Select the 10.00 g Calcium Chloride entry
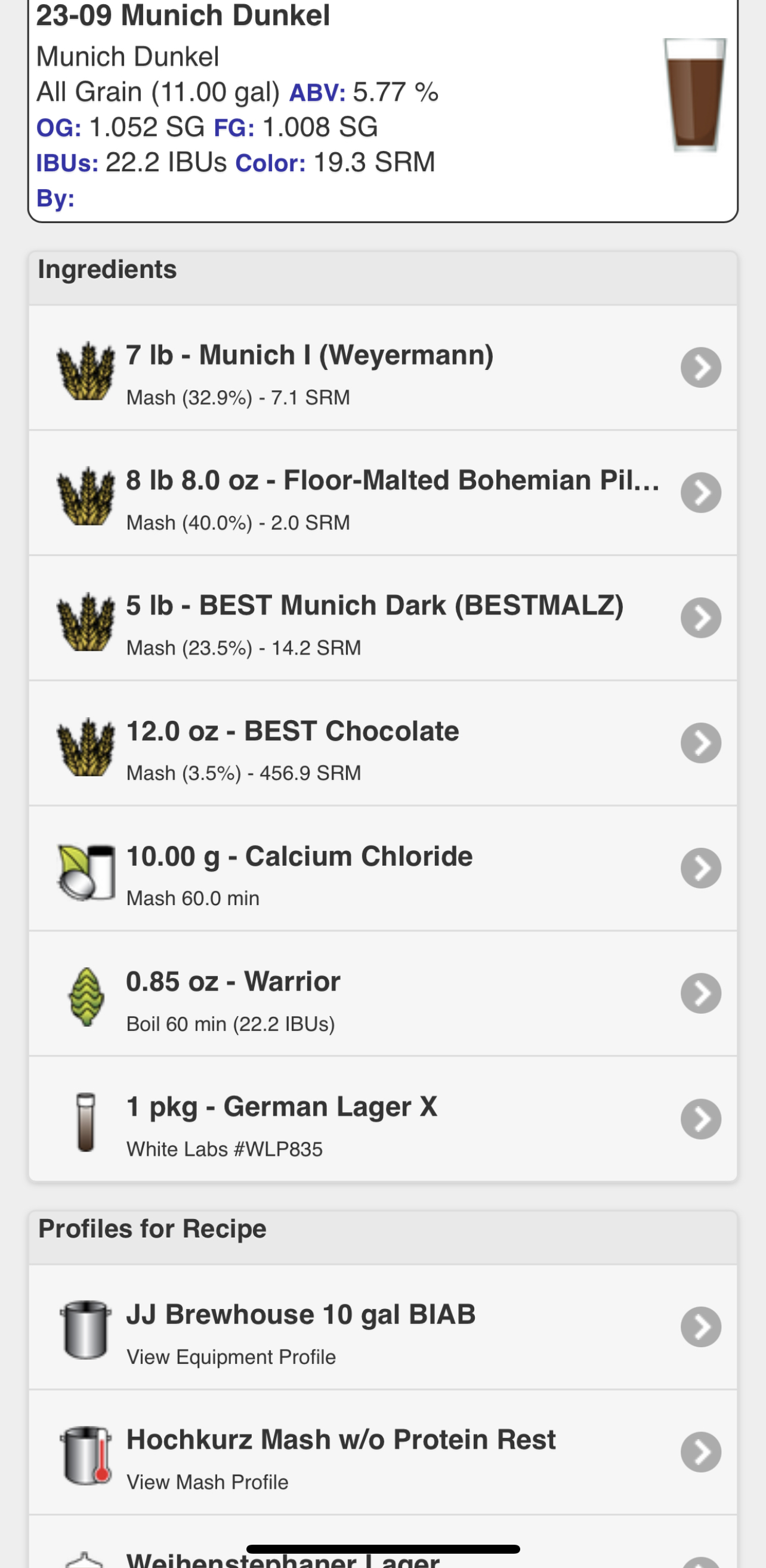 [382, 869]
